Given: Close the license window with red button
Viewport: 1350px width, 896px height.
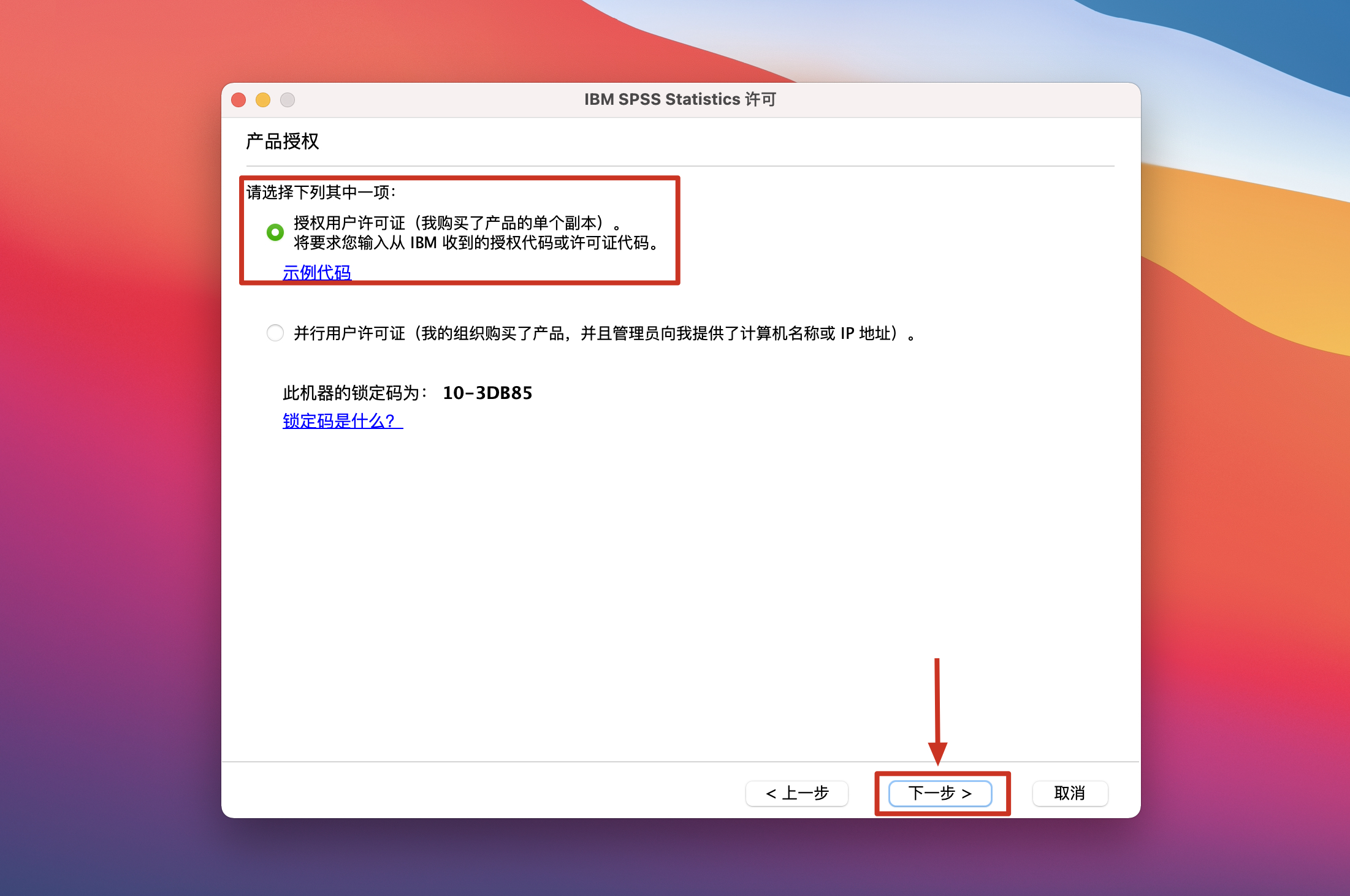Looking at the screenshot, I should click(238, 100).
